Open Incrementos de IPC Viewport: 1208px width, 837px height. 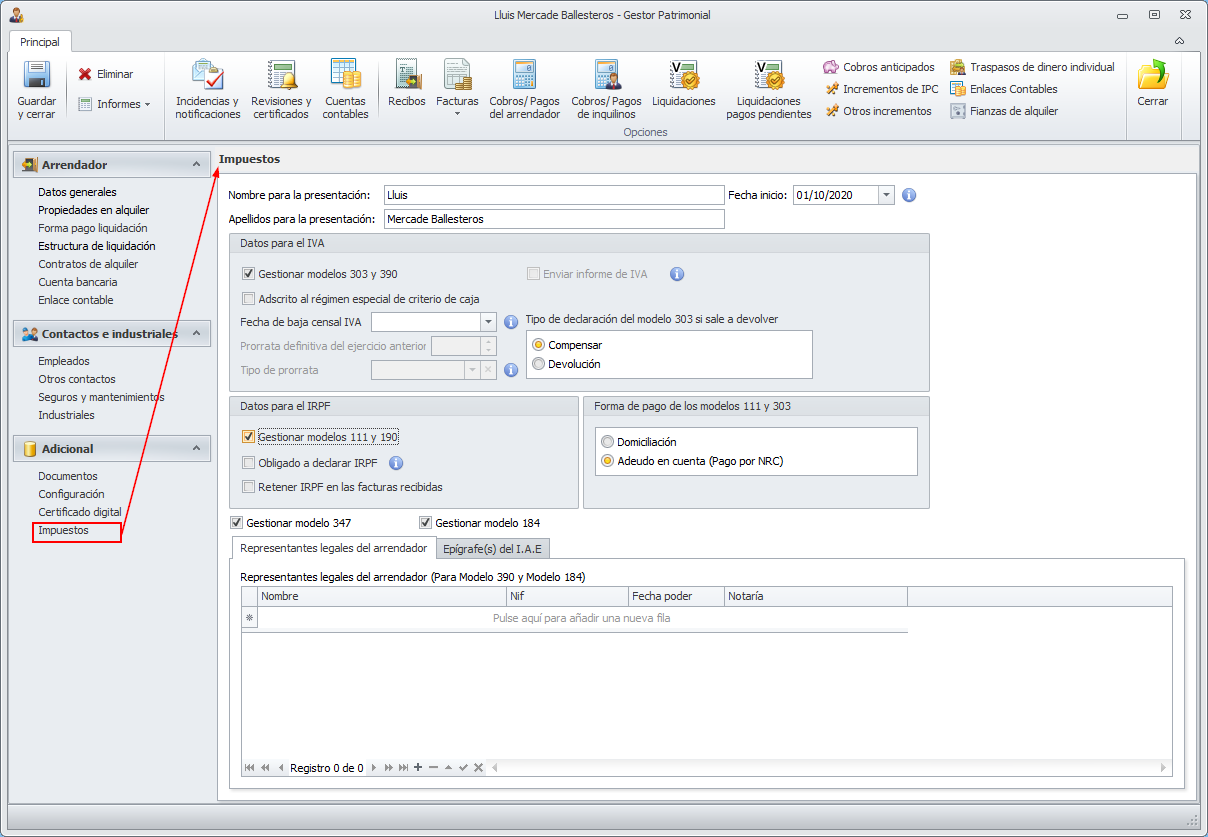point(881,89)
